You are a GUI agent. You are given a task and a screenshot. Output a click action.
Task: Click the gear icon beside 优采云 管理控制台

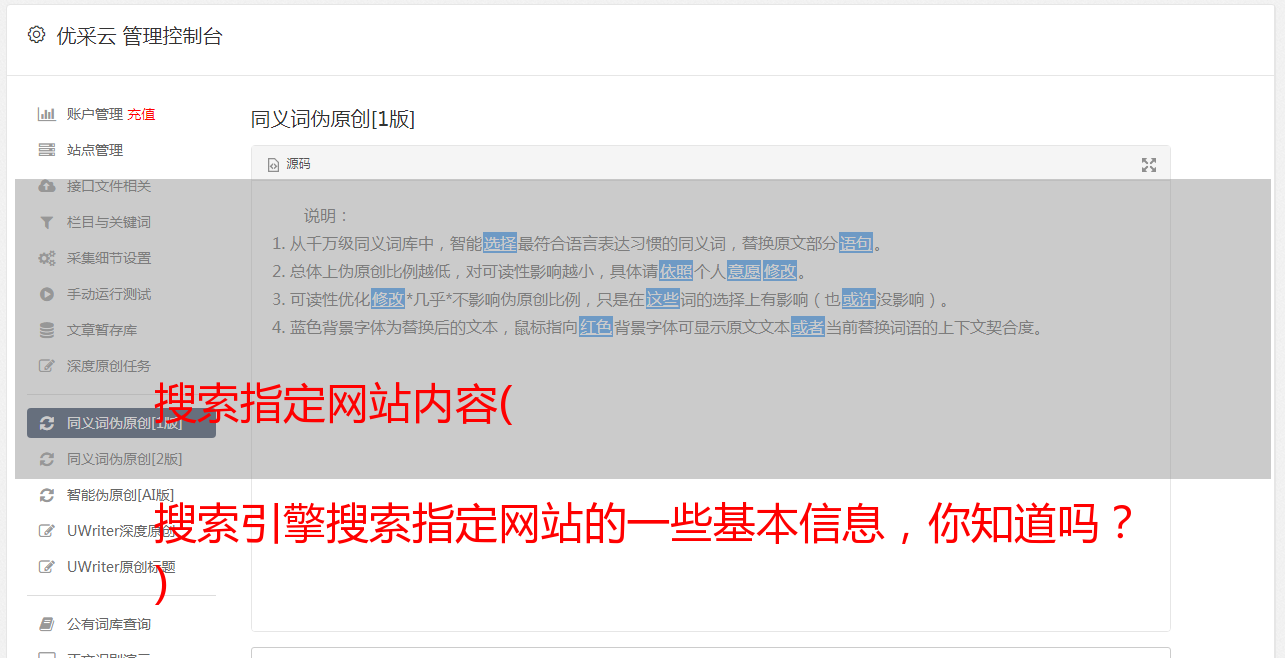point(36,35)
